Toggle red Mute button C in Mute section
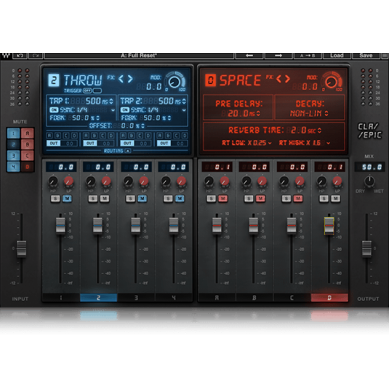 [x=27, y=156]
